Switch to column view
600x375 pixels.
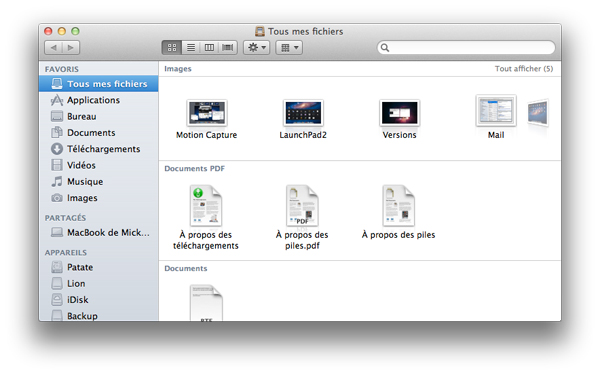(x=209, y=47)
